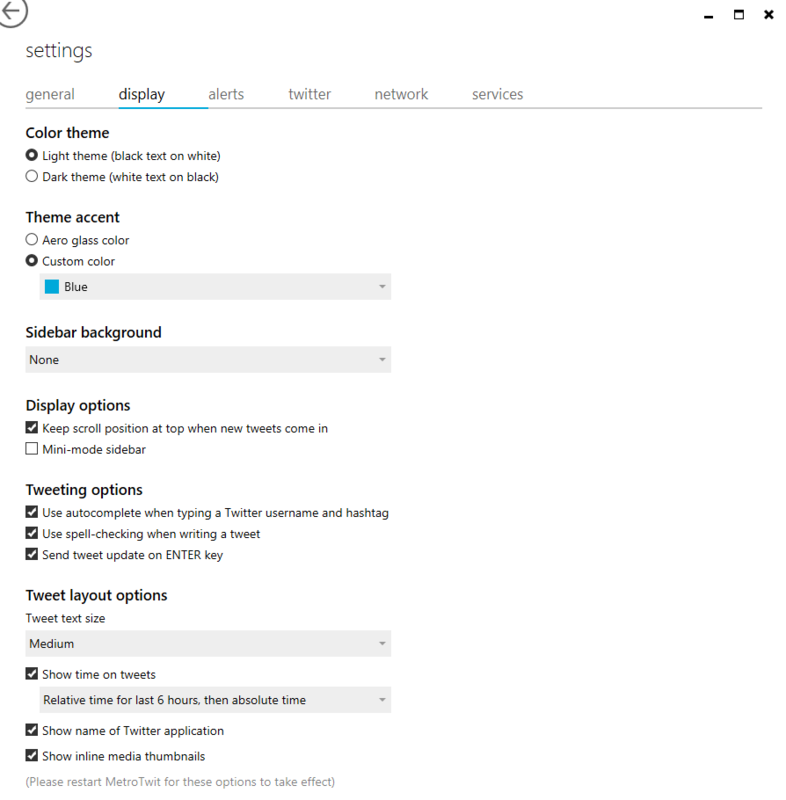Click the Color theme heading
The width and height of the screenshot is (786, 800).
coord(67,133)
